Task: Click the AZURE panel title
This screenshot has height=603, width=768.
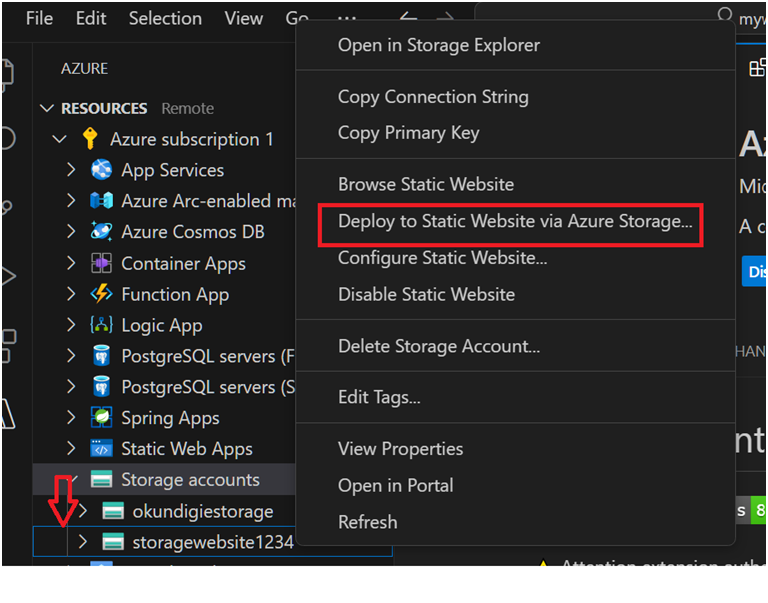Action: tap(84, 69)
